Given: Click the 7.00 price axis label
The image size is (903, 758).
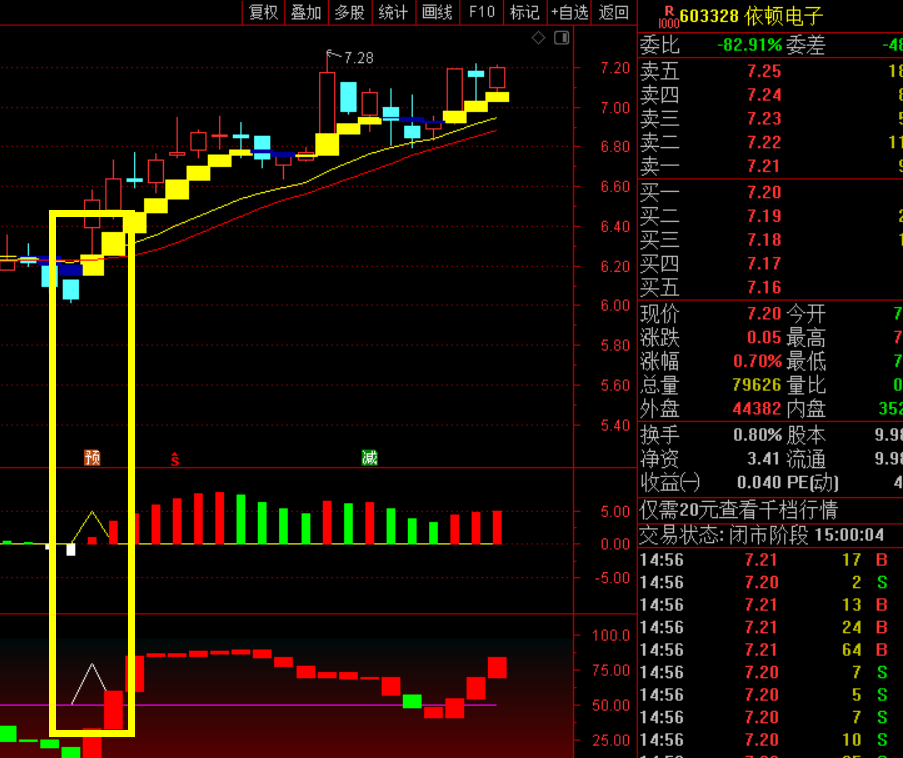Looking at the screenshot, I should (x=615, y=108).
